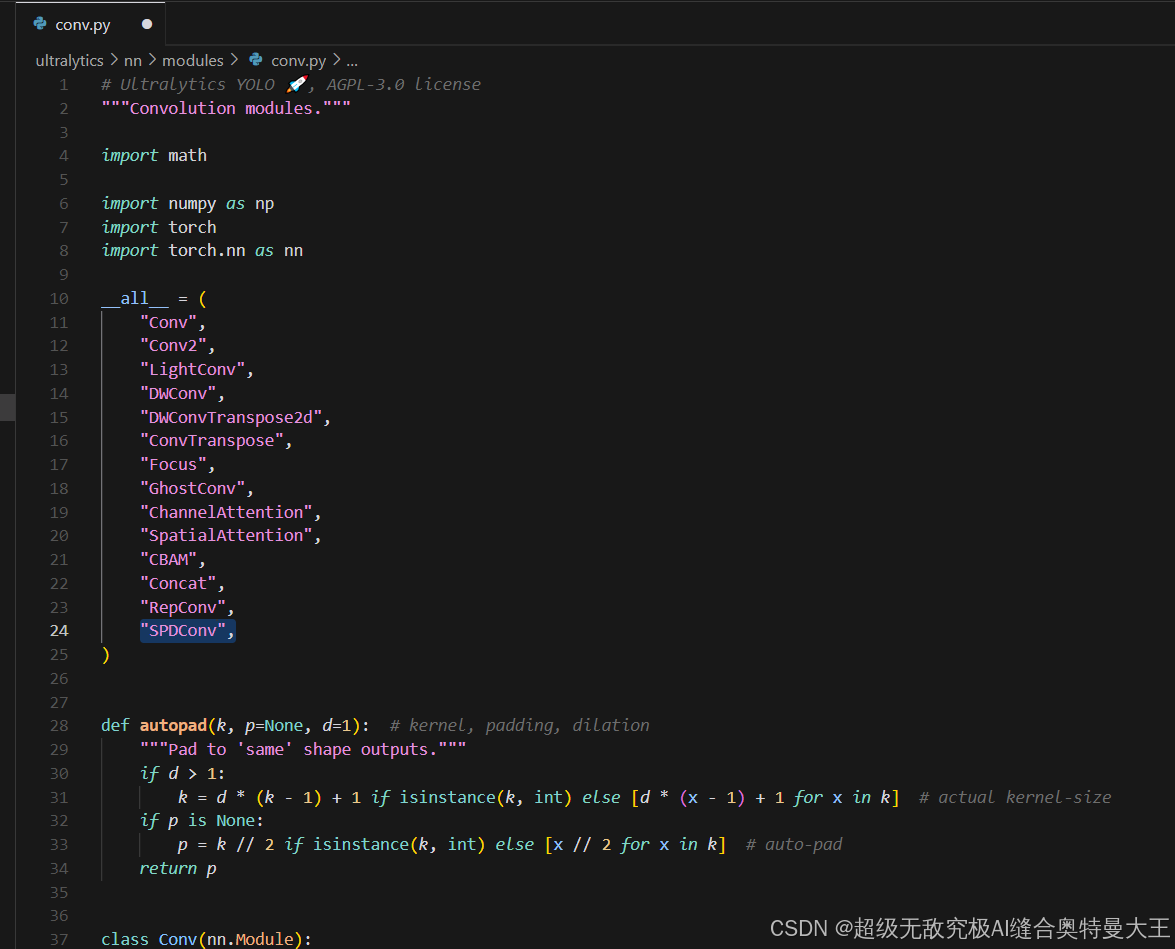This screenshot has width=1175, height=949.
Task: Click the change marker in the left gutter
Action: point(8,407)
